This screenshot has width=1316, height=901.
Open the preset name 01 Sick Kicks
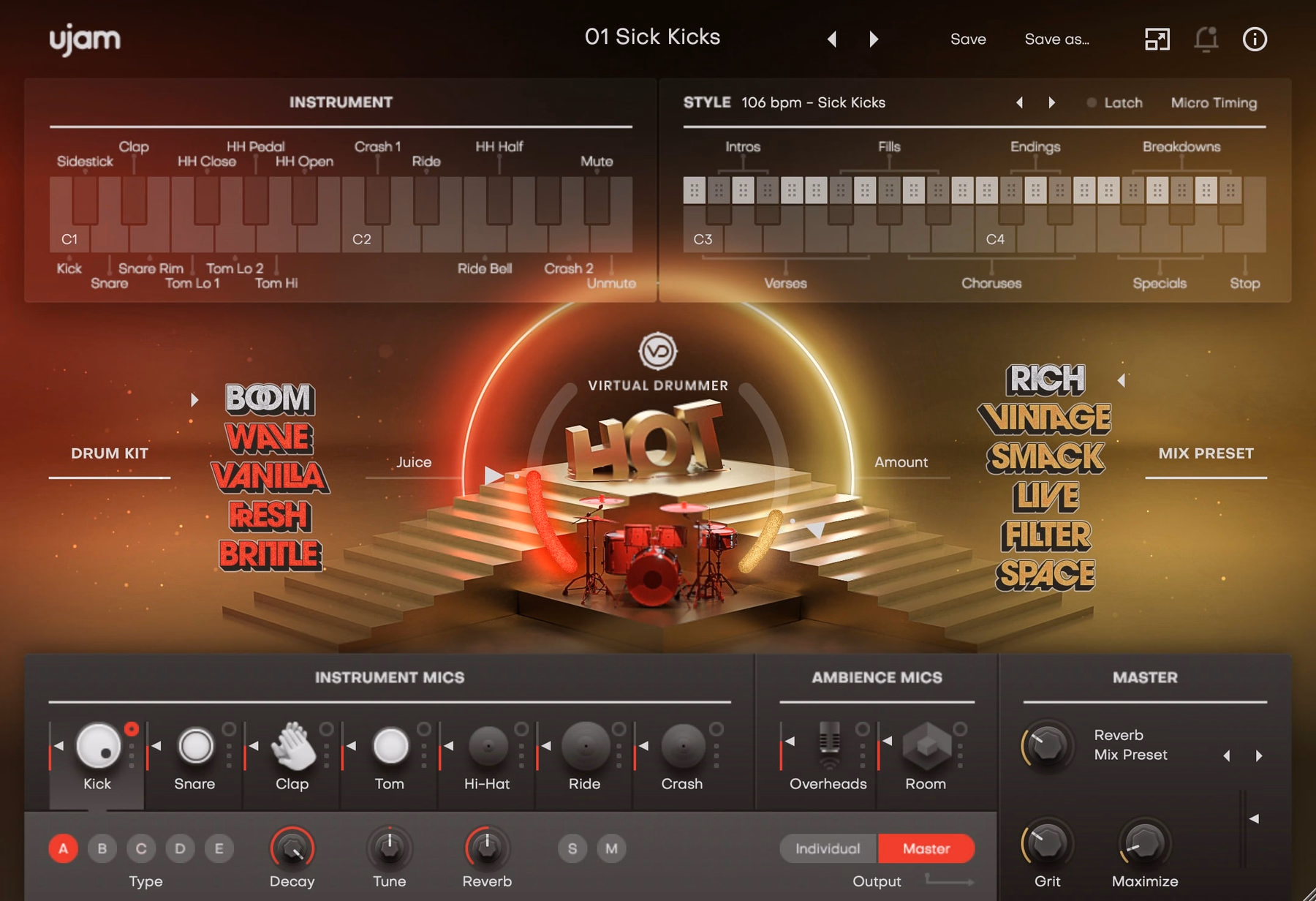[652, 37]
